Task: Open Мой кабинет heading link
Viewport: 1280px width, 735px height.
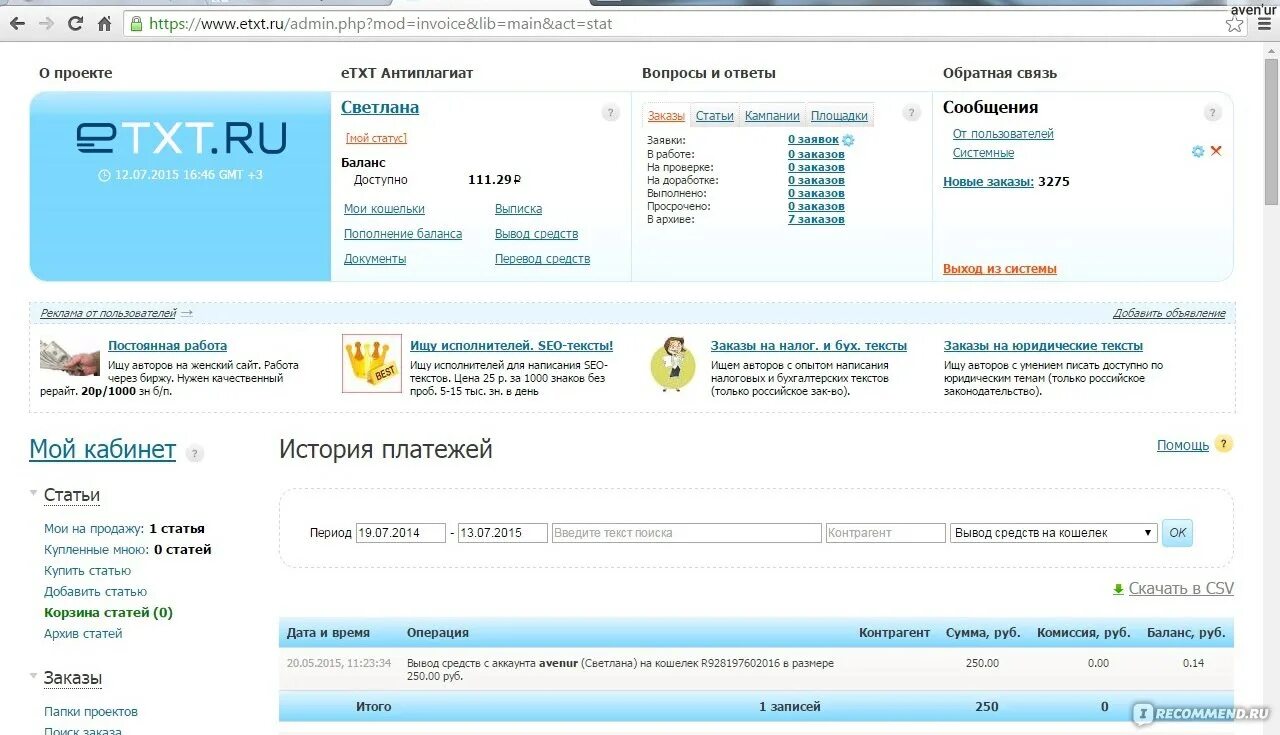Action: pos(102,450)
